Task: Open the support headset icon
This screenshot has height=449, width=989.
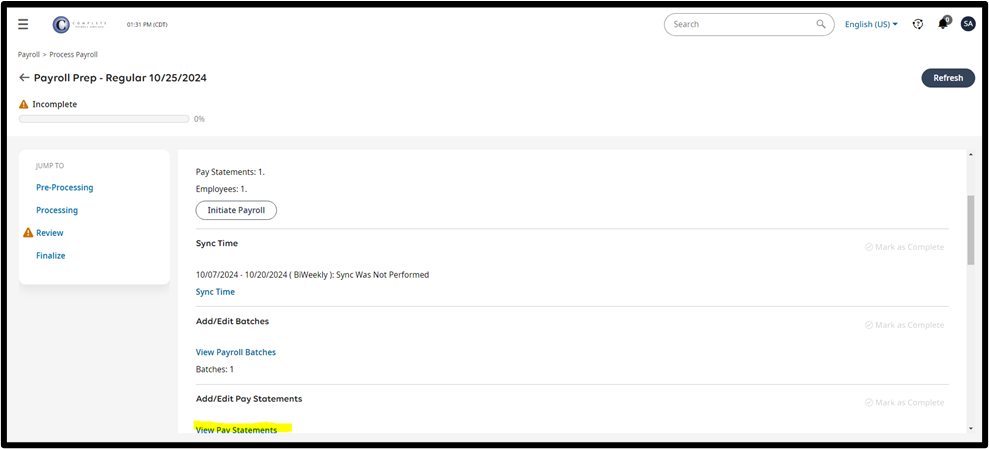Action: tap(918, 24)
